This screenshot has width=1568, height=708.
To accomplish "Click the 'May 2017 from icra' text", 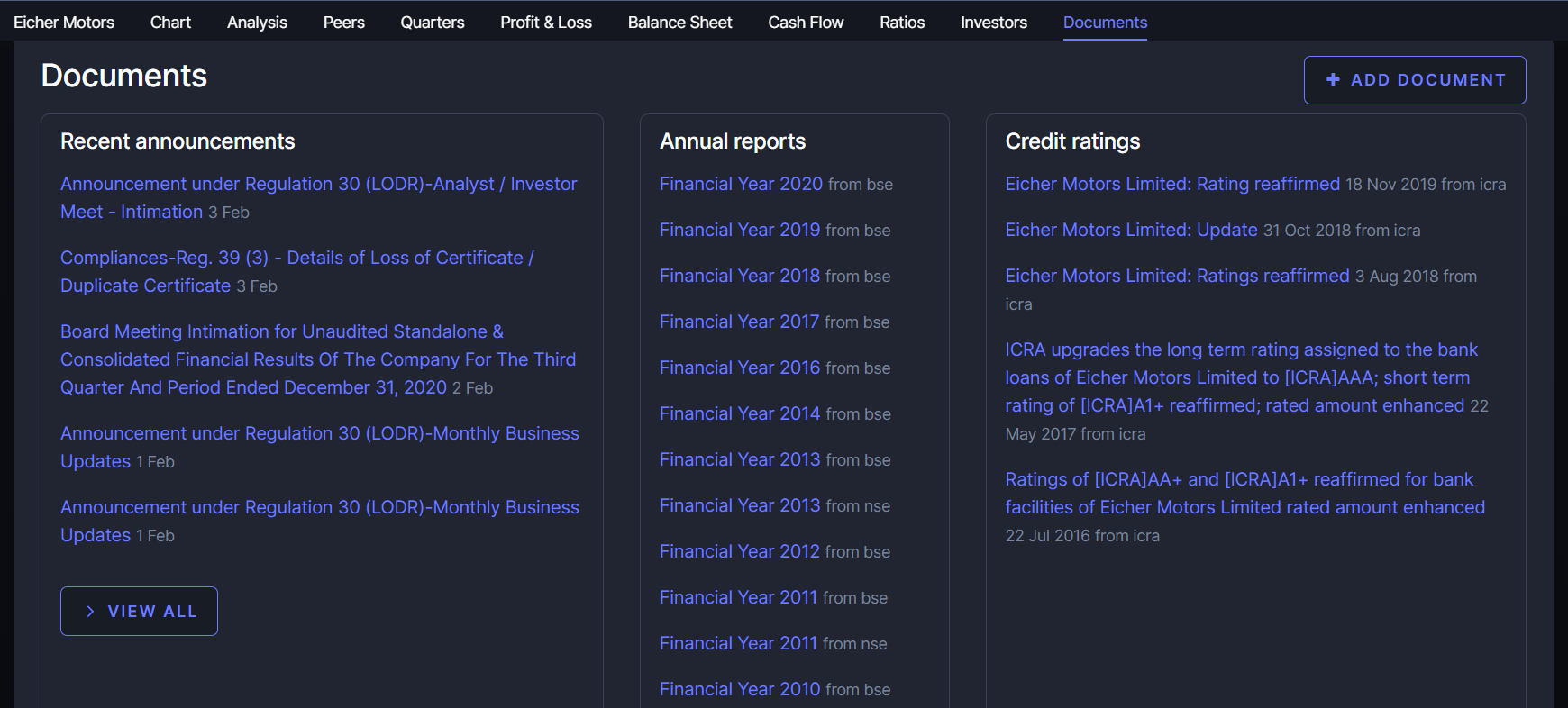I will click(x=1075, y=434).
